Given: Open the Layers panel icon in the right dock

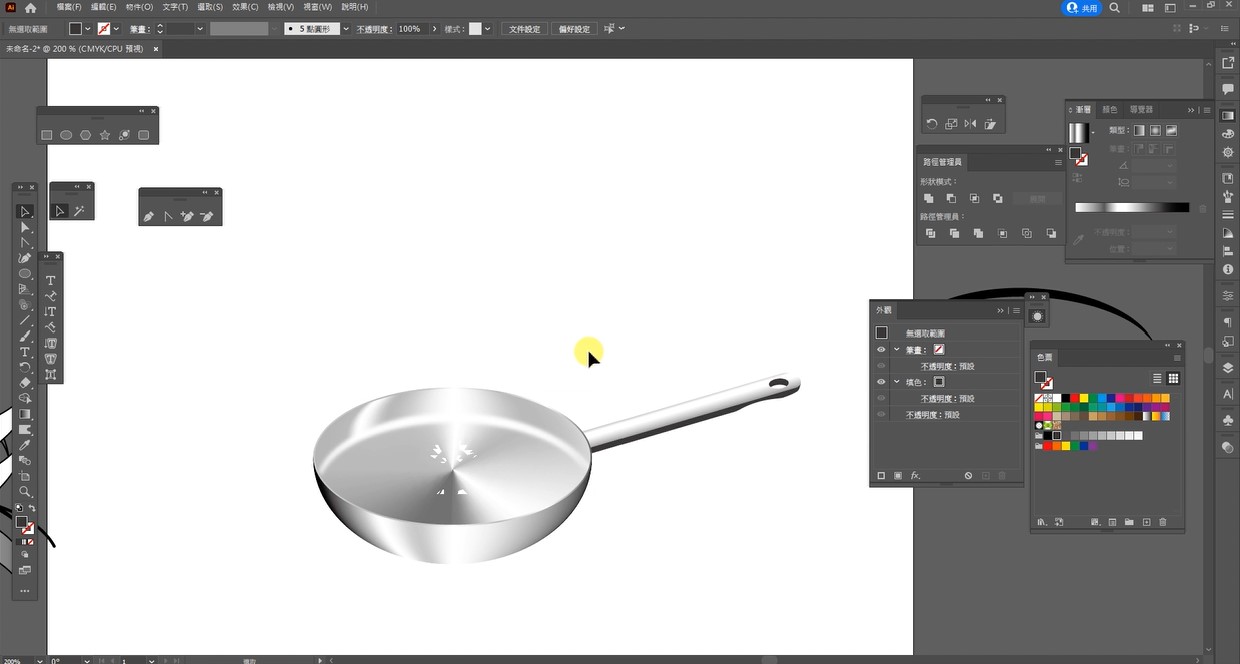Looking at the screenshot, I should 1228,368.
